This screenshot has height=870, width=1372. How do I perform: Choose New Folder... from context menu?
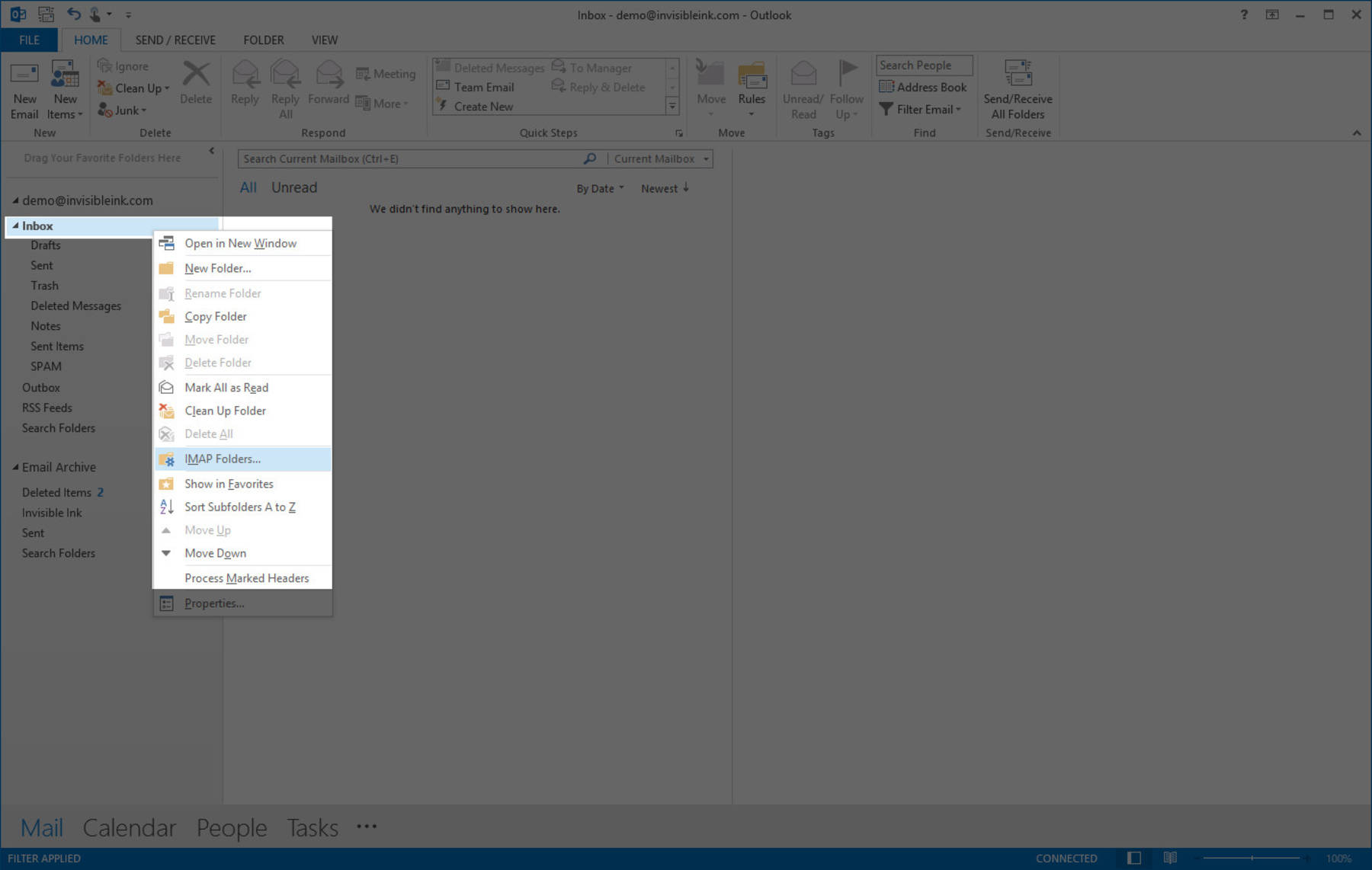point(243,268)
